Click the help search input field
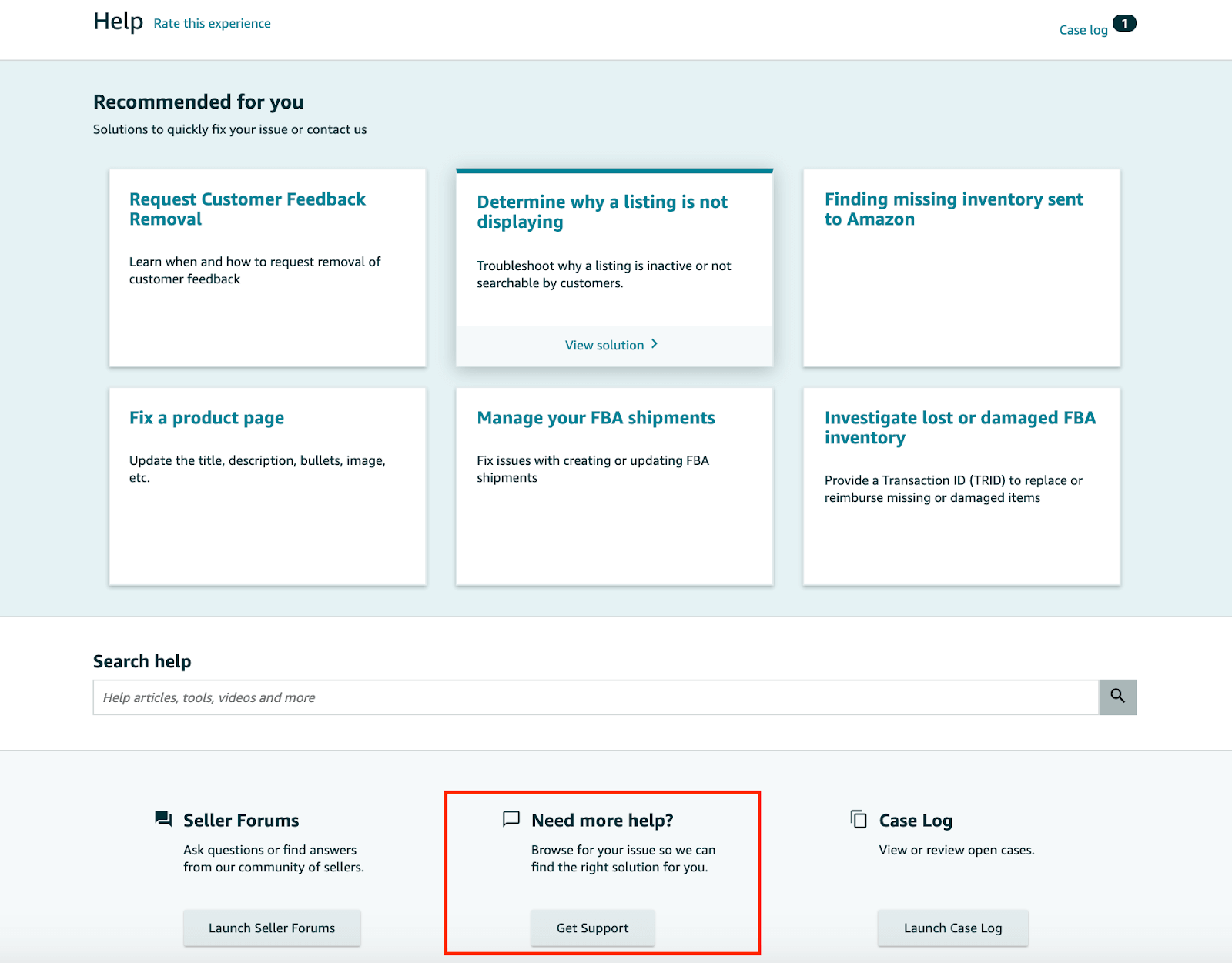Screen dimensions: 1232x963 click(x=593, y=697)
